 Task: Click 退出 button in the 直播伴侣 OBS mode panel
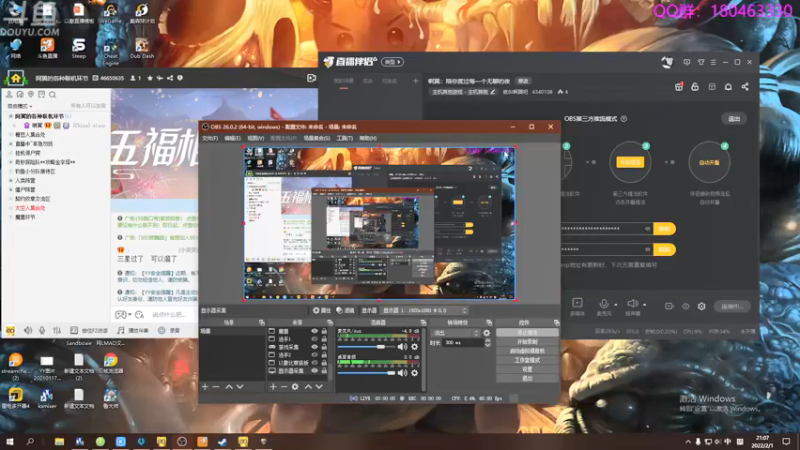[734, 119]
